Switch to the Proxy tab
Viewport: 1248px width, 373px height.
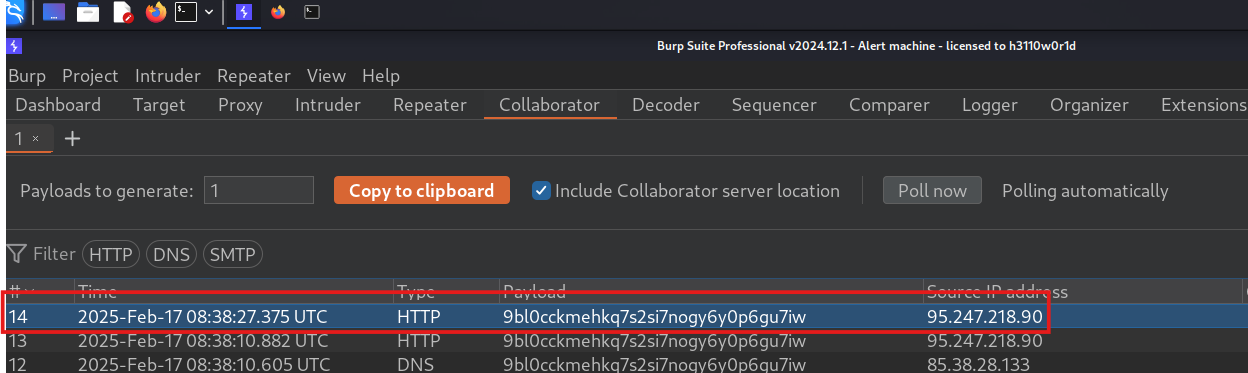pyautogui.click(x=240, y=105)
